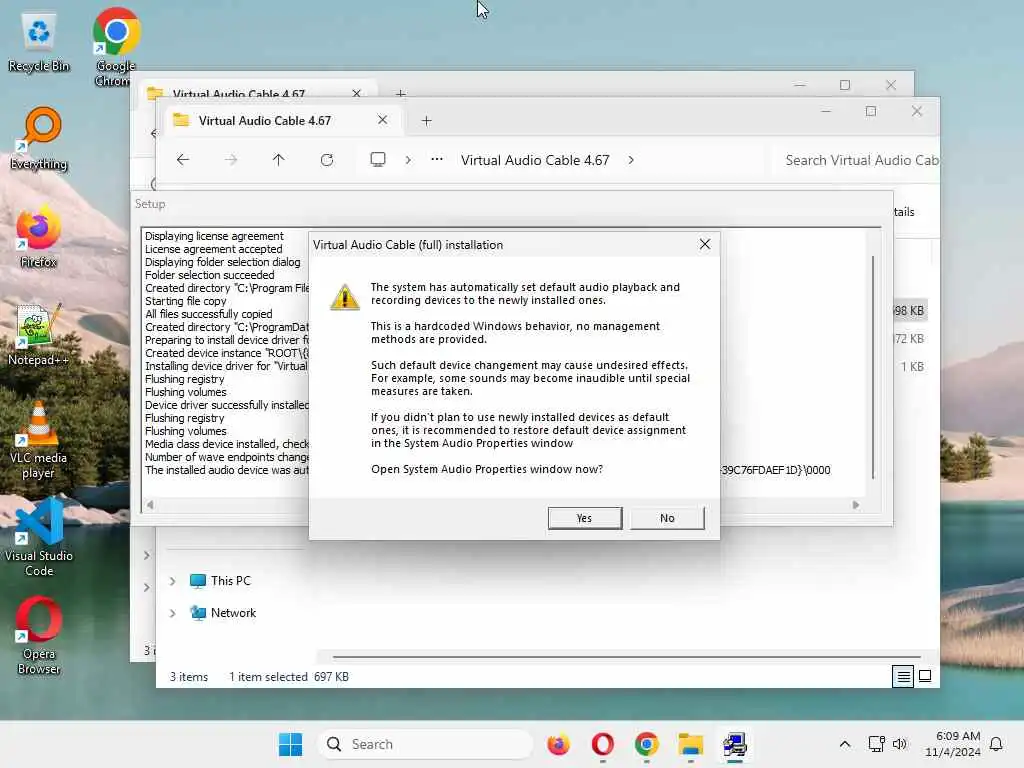Click the 'Folder selection succeeded' log line
1024x768 pixels.
210,275
